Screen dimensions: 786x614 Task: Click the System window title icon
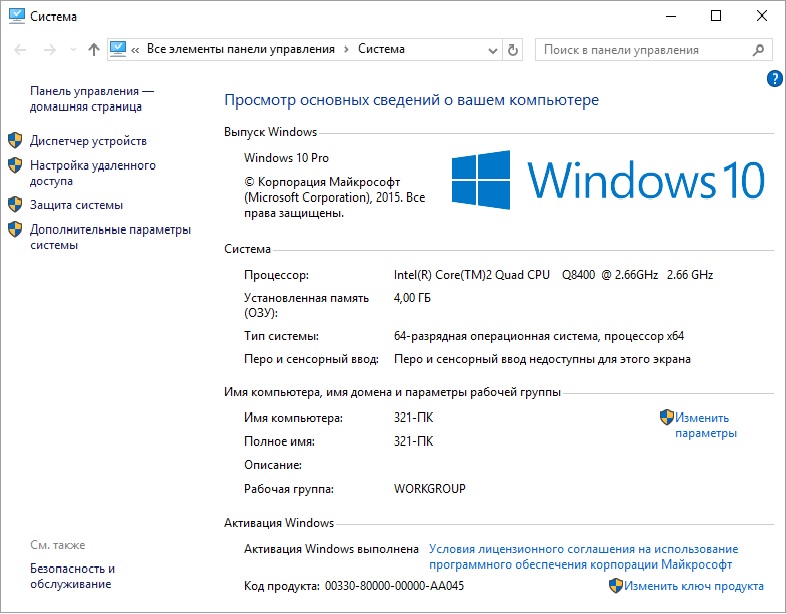coord(17,16)
